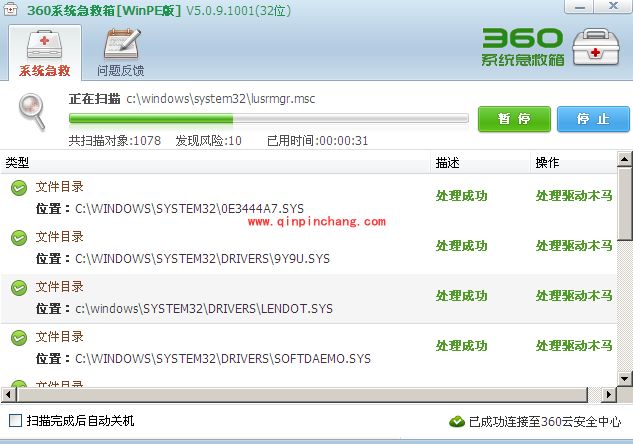Select path C:\WINDOWS\SYSTEM32\DRIVERS\9Y9U.SYS

(202, 259)
